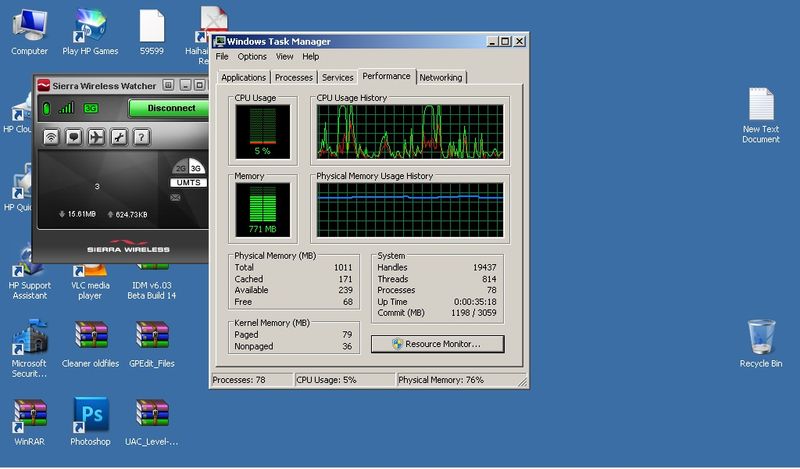Switch to the Networking tab
Viewport: 800px width, 469px height.
pos(441,78)
